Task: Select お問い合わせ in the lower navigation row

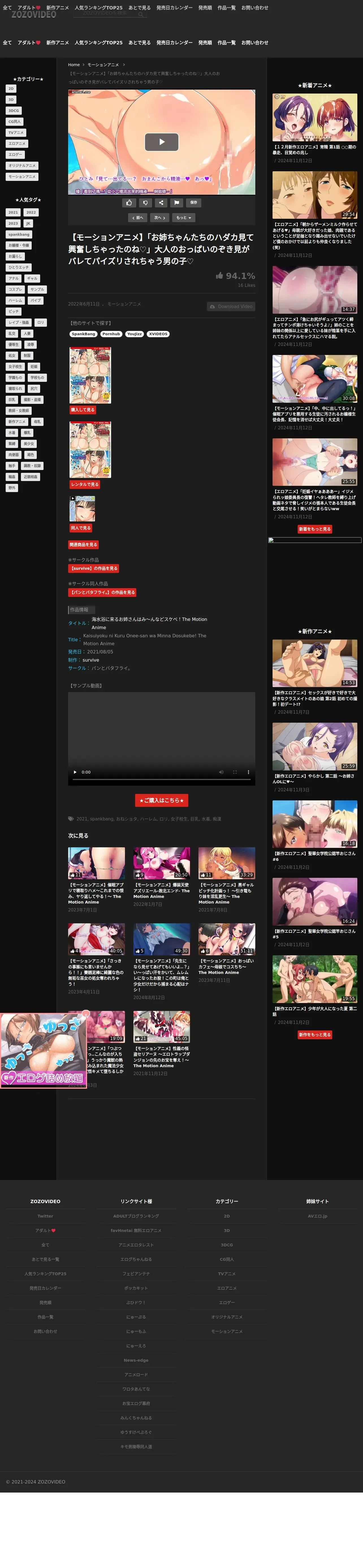Action: (x=255, y=43)
